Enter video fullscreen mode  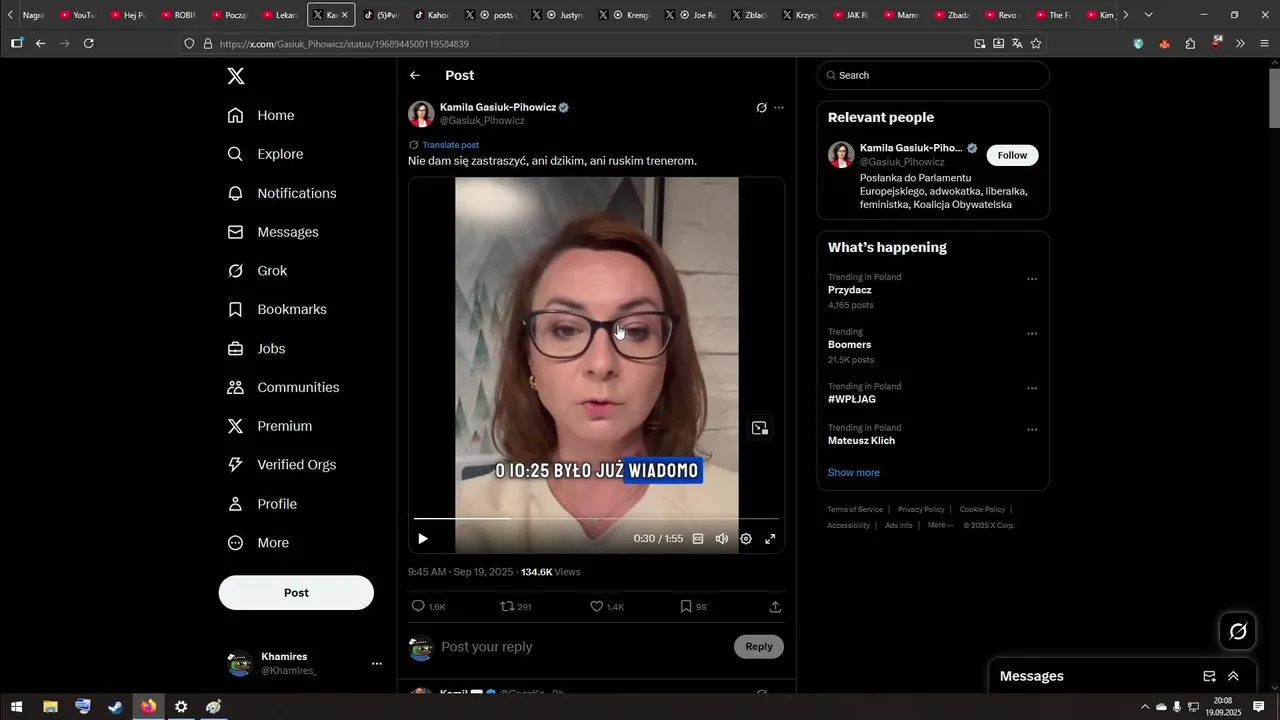point(770,539)
